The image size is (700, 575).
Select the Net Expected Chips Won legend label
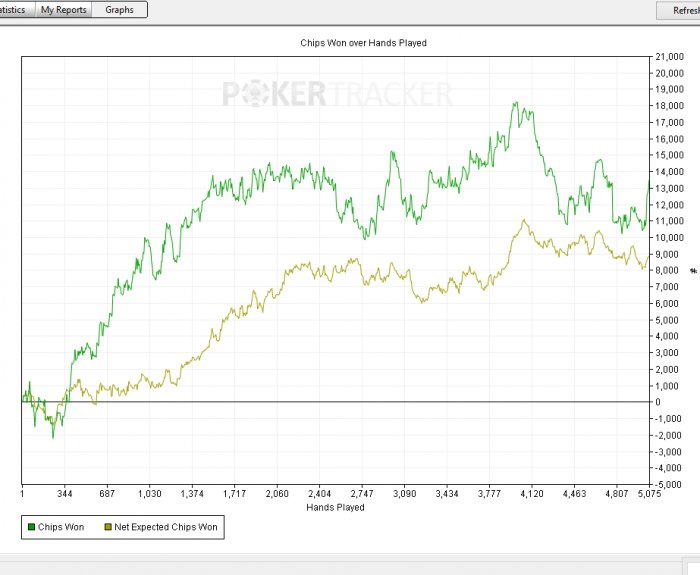pyautogui.click(x=166, y=527)
